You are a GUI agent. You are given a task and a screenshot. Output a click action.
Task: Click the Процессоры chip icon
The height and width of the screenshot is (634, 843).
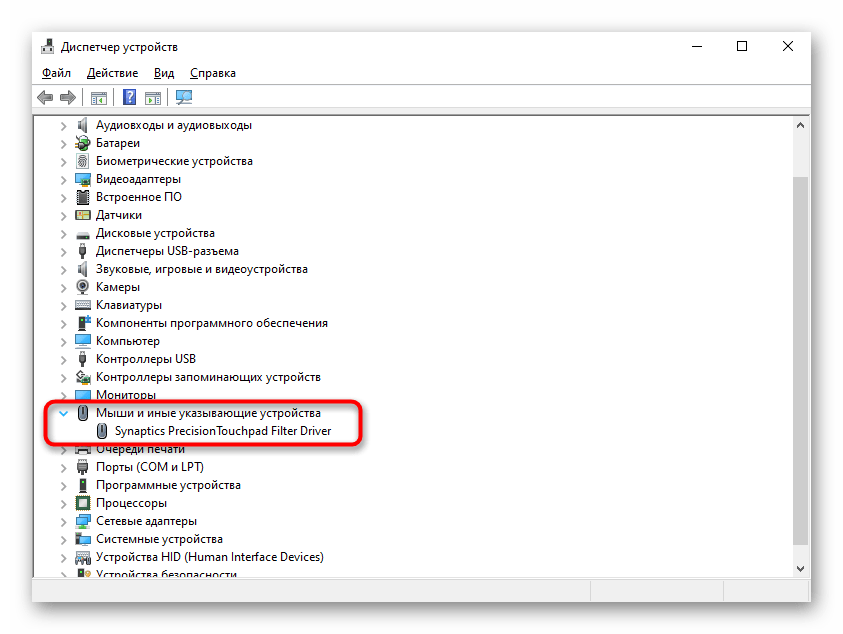[x=83, y=503]
